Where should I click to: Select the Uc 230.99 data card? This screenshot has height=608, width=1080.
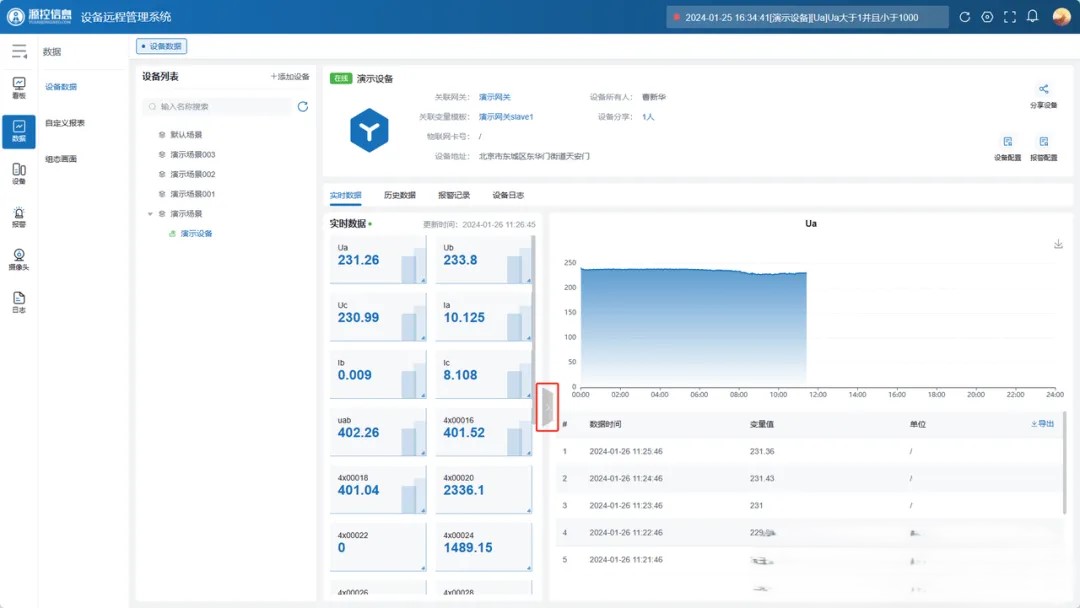(x=377, y=317)
